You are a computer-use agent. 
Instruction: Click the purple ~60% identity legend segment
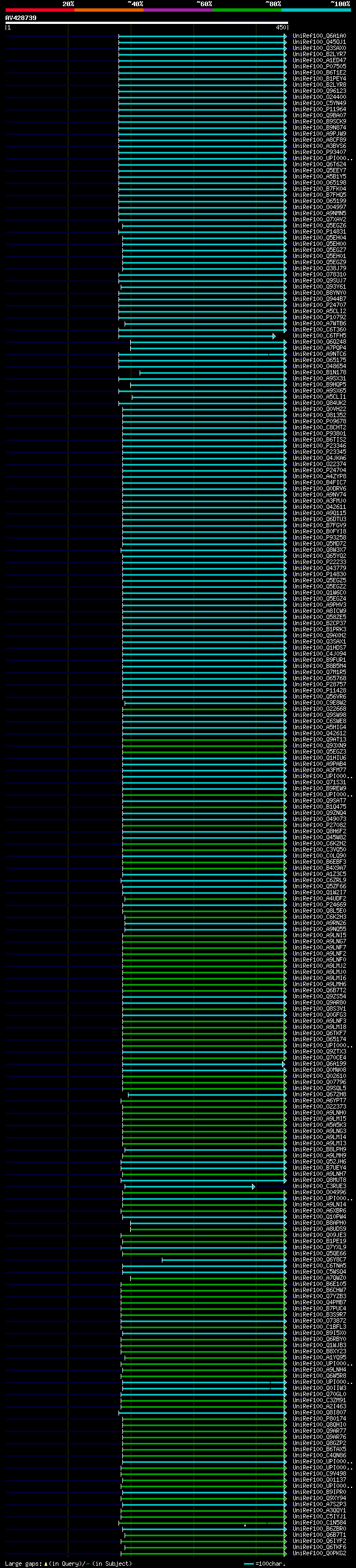(179, 10)
